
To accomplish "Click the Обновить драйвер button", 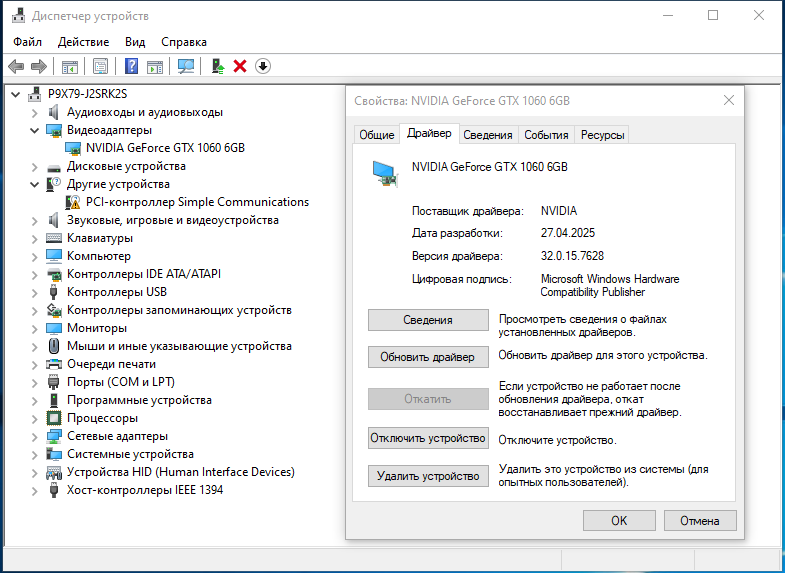I will [428, 357].
